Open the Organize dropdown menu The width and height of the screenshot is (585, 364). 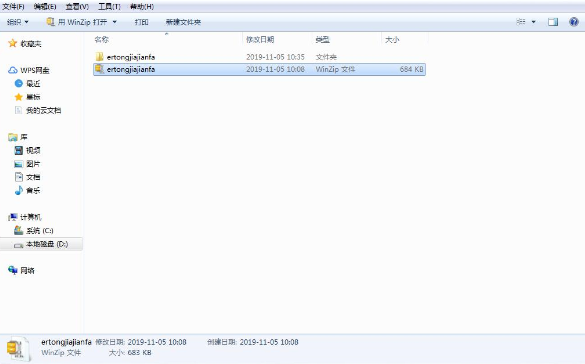[18, 22]
